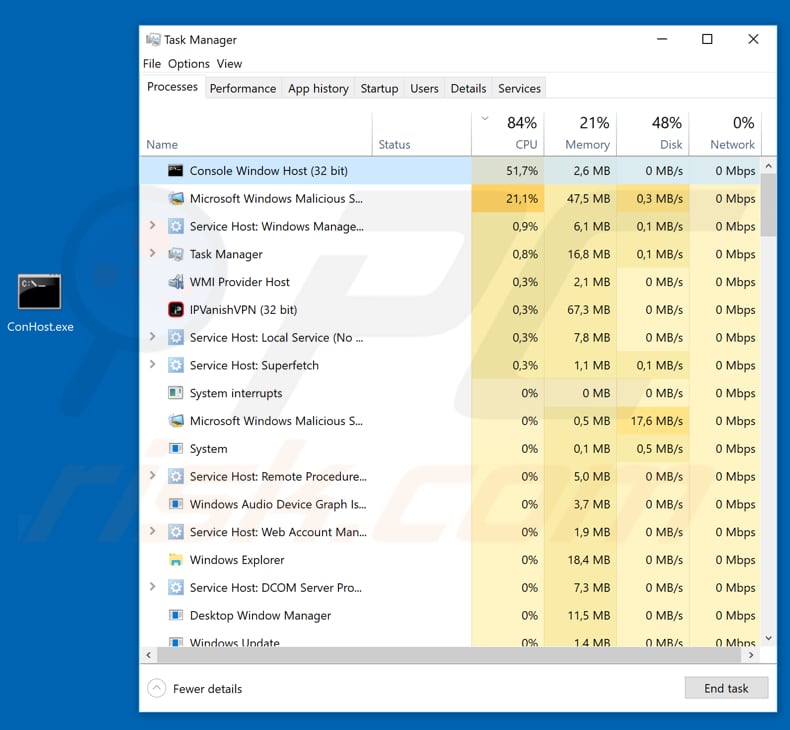Switch to the App history tab
Viewport: 790px width, 730px height.
point(318,89)
